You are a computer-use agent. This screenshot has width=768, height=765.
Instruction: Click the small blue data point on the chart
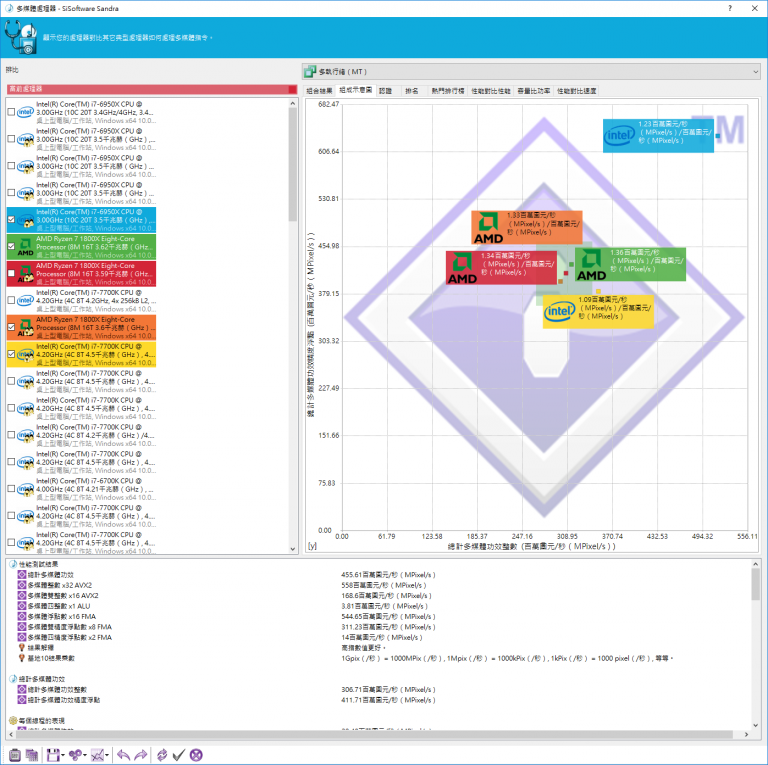(718, 136)
